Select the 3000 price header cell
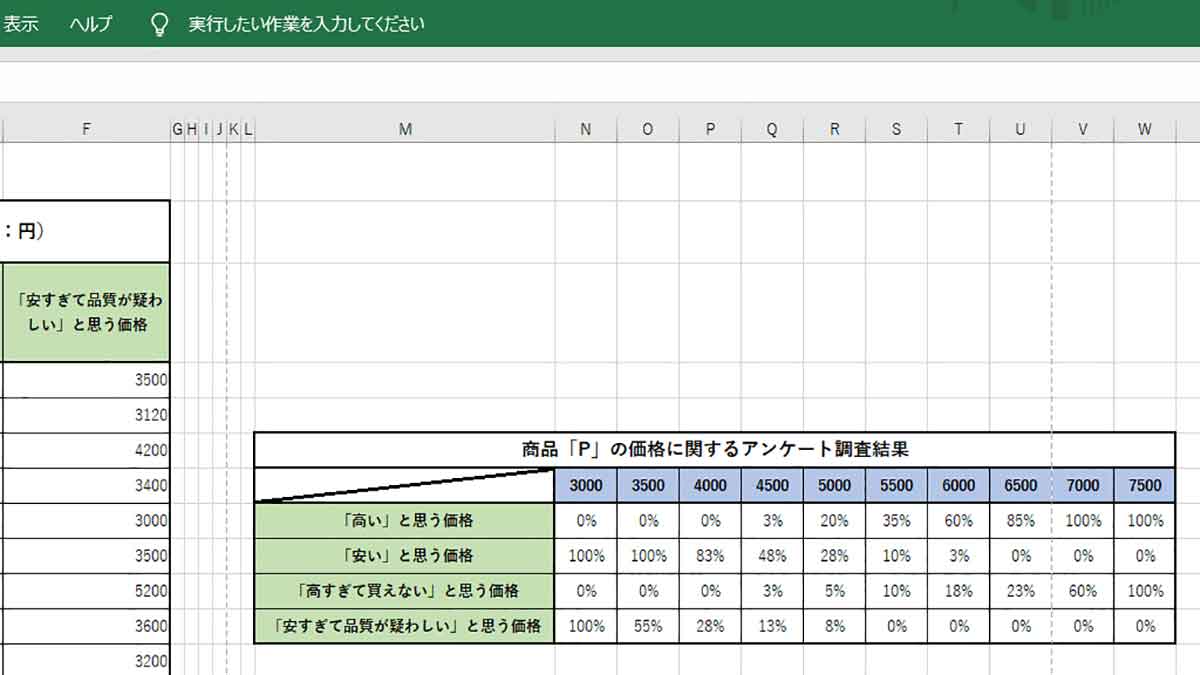The image size is (1200, 675). (x=585, y=485)
